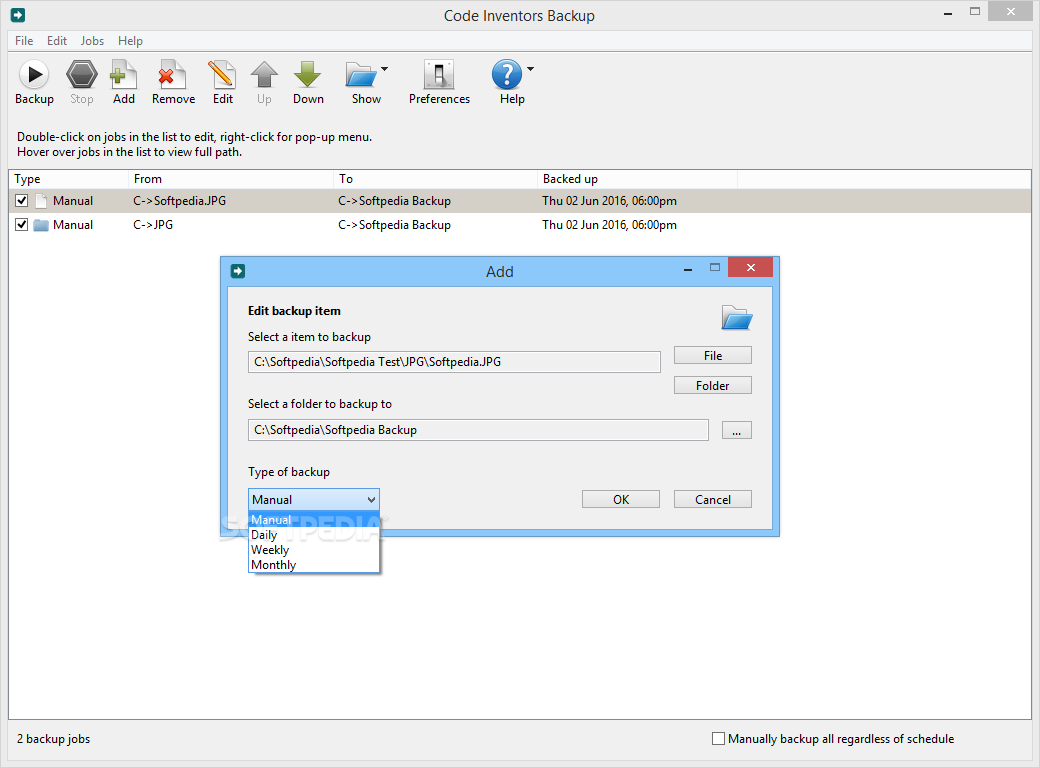Click the Stop toolbar icon

82,74
